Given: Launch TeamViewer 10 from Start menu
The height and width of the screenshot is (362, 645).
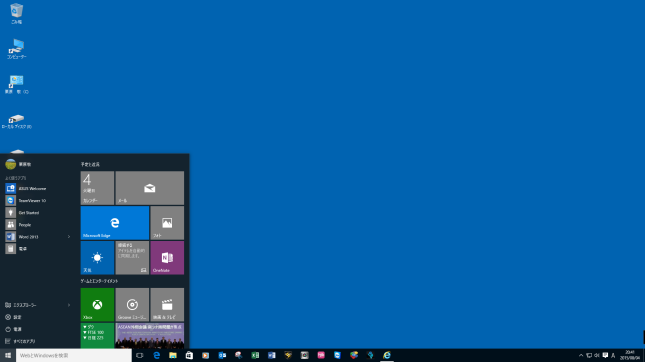Looking at the screenshot, I should (x=39, y=200).
